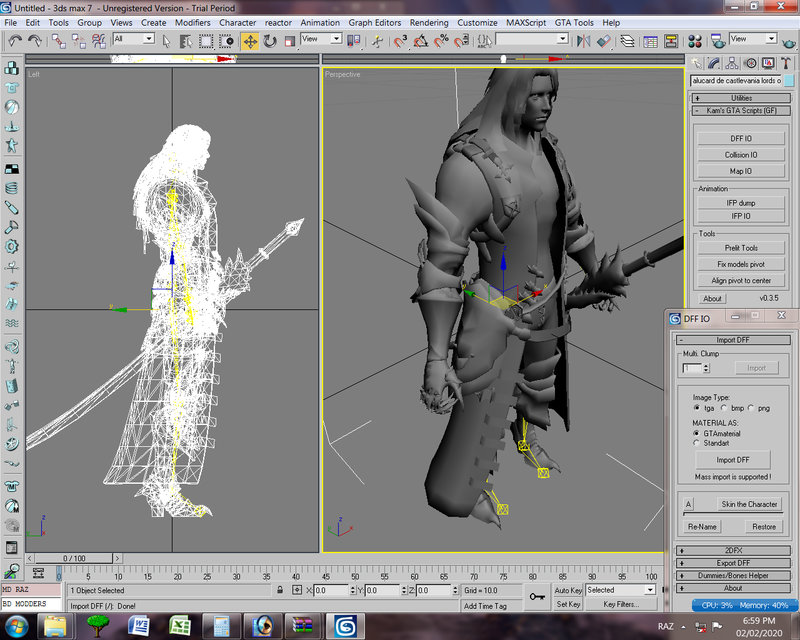The width and height of the screenshot is (800, 640).
Task: Open the Graph Editors menu
Action: click(375, 22)
